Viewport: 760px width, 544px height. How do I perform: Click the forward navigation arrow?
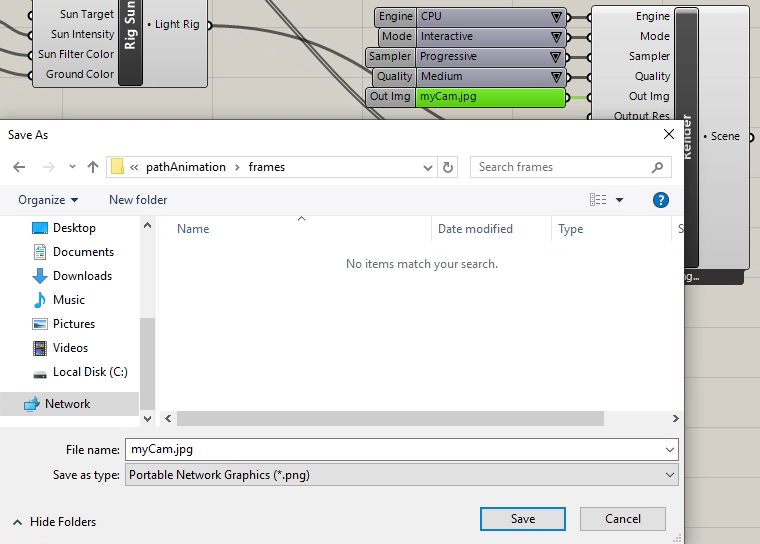coord(48,167)
